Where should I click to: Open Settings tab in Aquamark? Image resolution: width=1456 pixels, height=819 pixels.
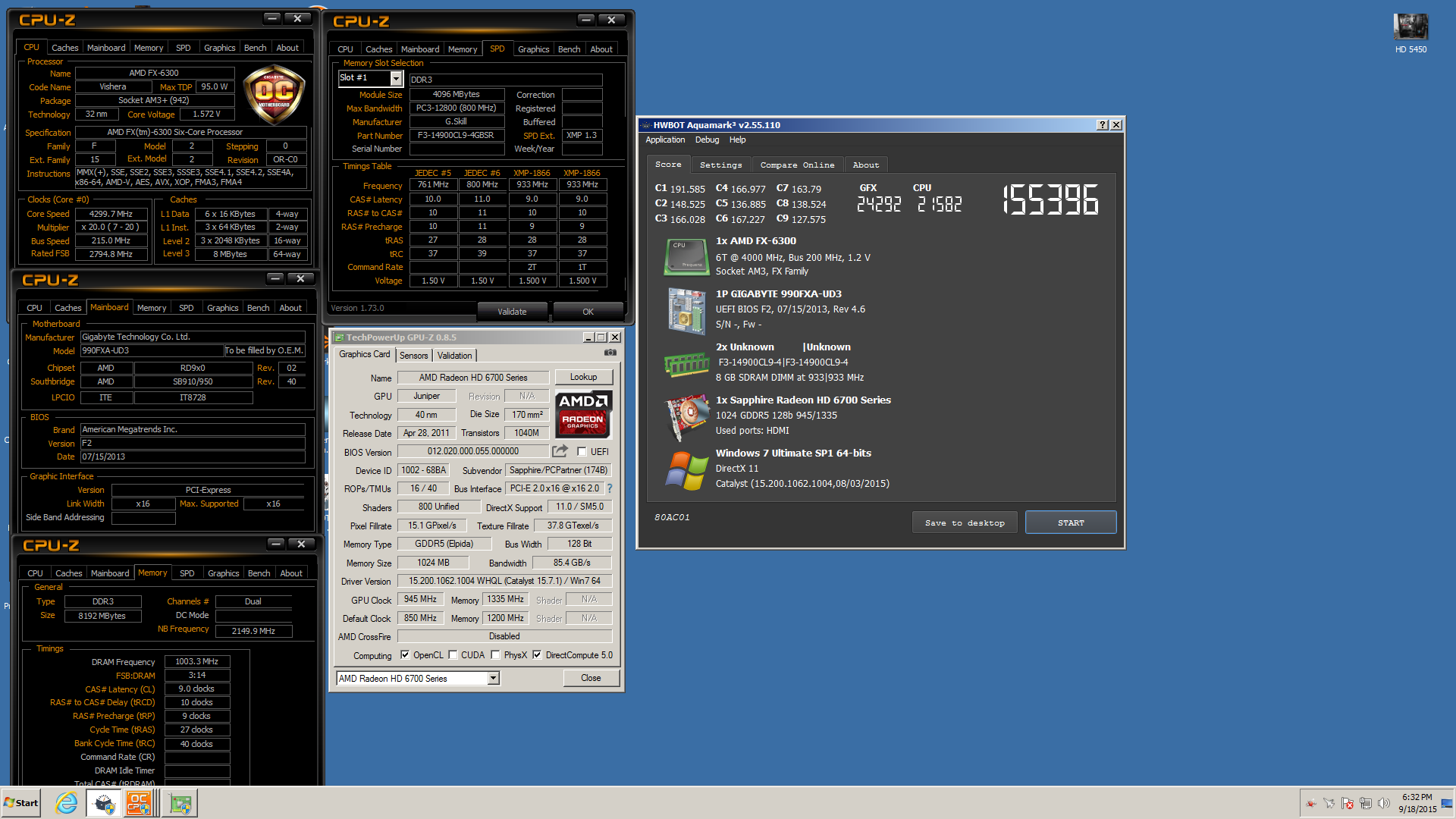[720, 165]
